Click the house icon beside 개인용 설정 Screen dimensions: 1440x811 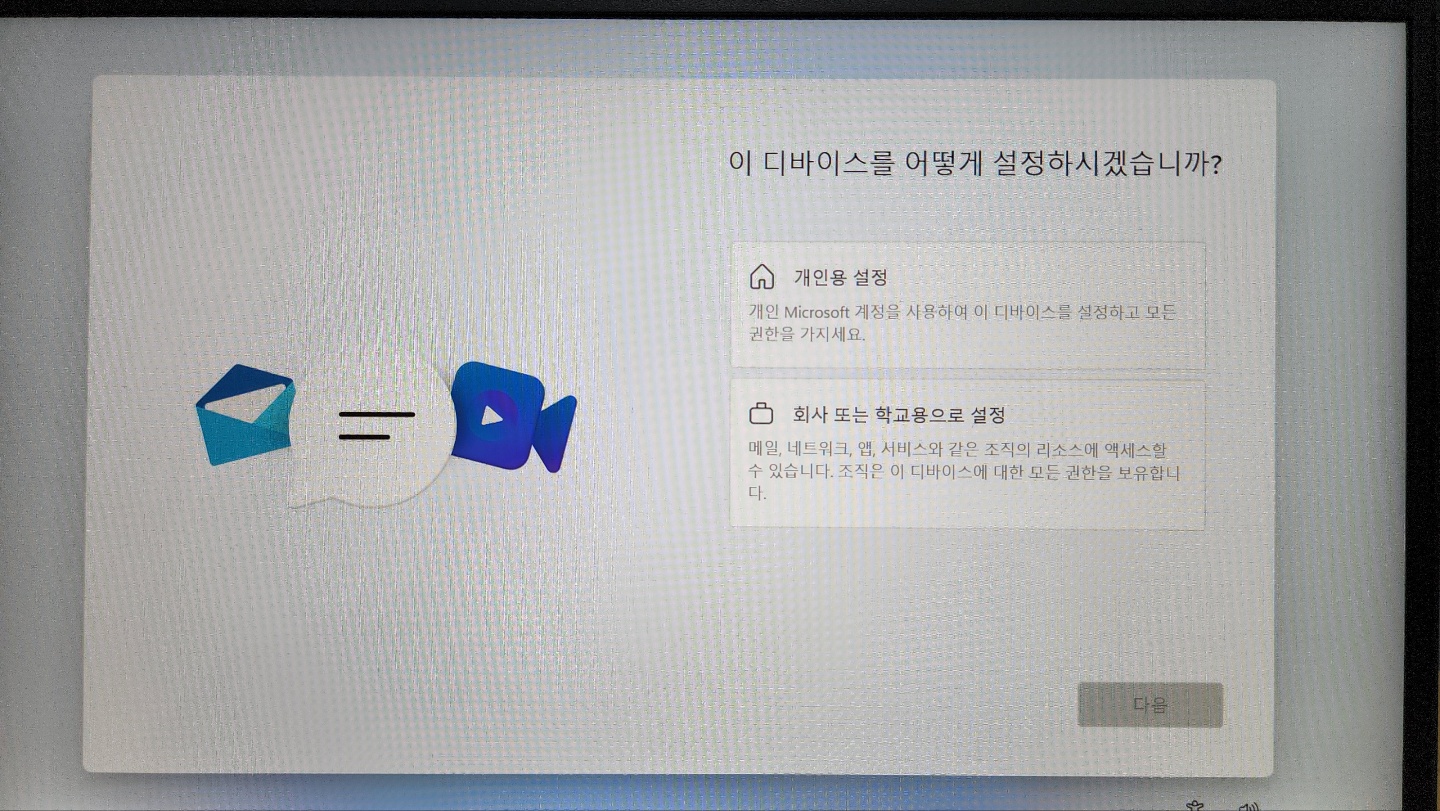pyautogui.click(x=762, y=277)
